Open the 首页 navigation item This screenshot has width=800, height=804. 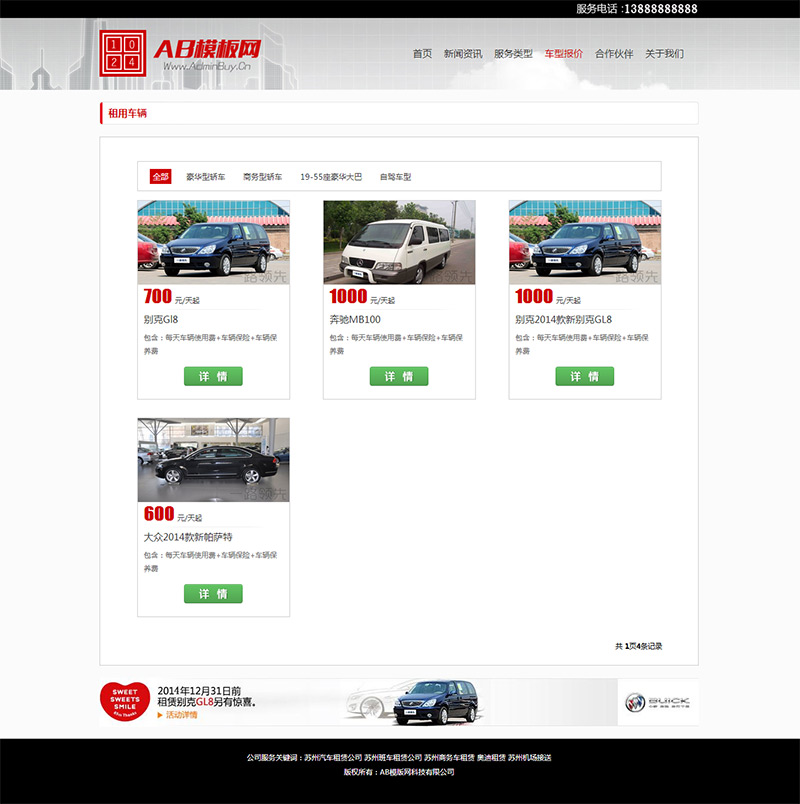click(x=422, y=54)
